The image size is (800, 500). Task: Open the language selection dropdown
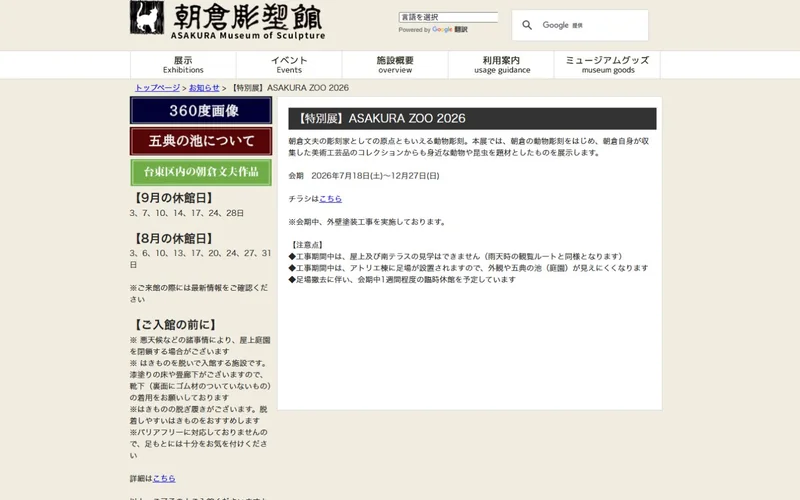click(x=448, y=17)
